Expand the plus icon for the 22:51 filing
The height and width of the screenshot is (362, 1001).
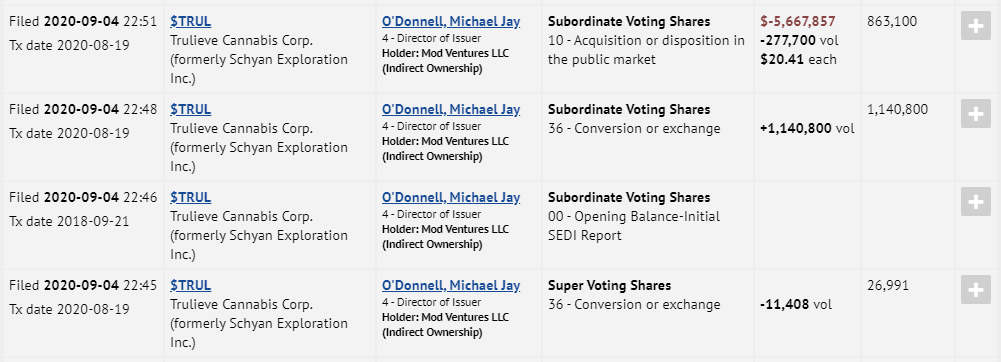[x=975, y=26]
